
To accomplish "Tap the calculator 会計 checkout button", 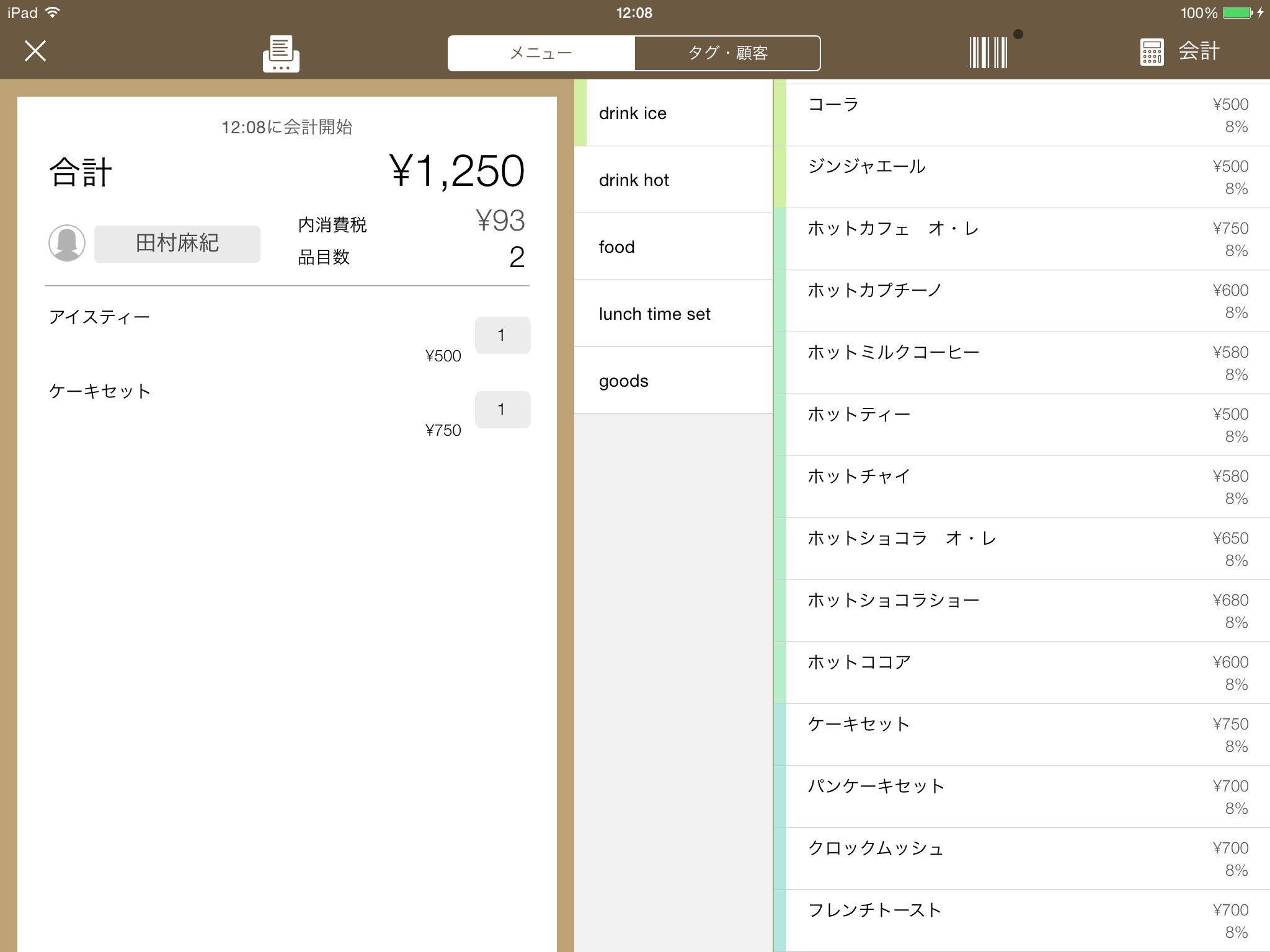I will point(1180,51).
